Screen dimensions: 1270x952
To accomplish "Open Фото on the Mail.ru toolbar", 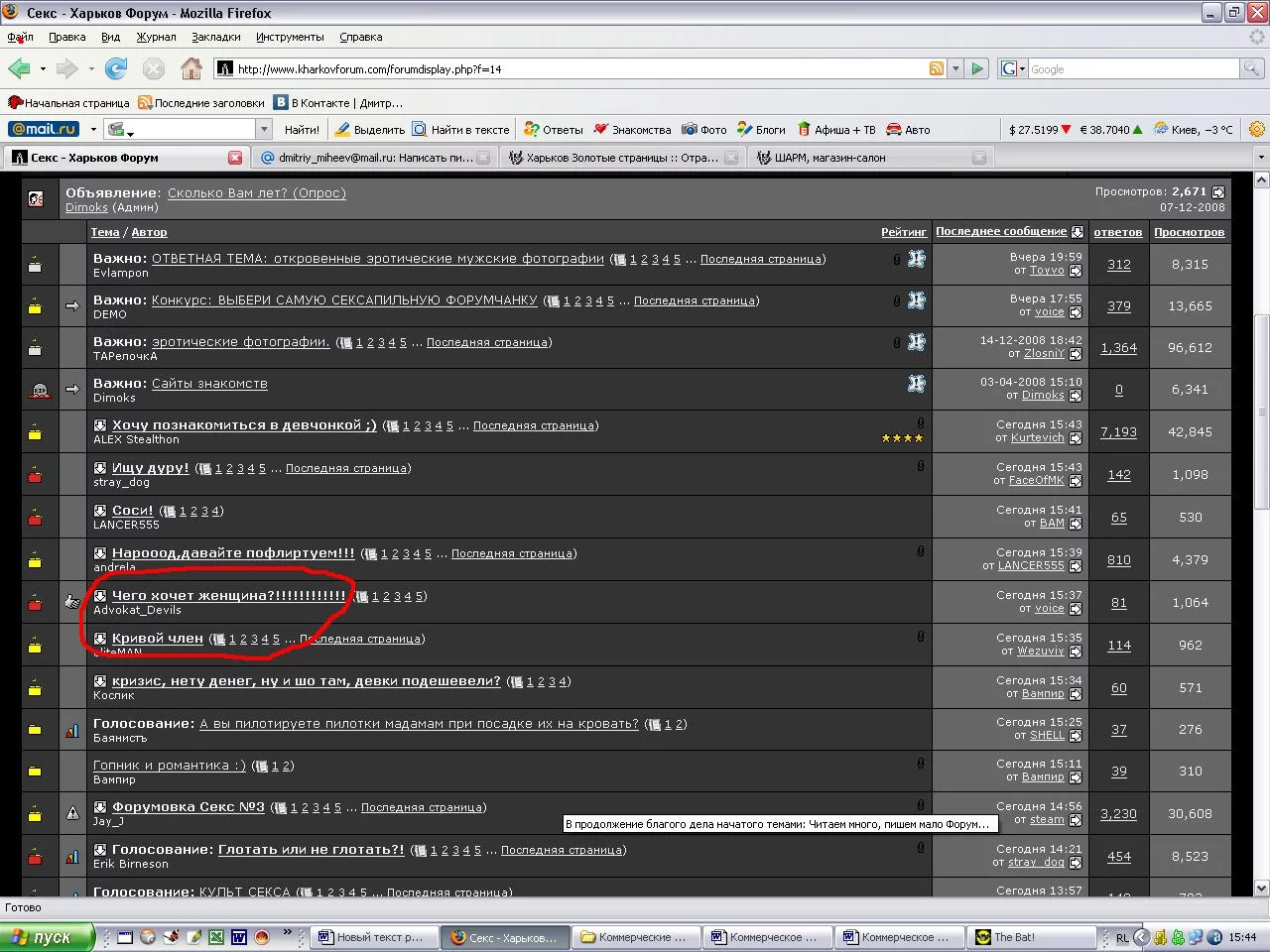I will pos(704,130).
